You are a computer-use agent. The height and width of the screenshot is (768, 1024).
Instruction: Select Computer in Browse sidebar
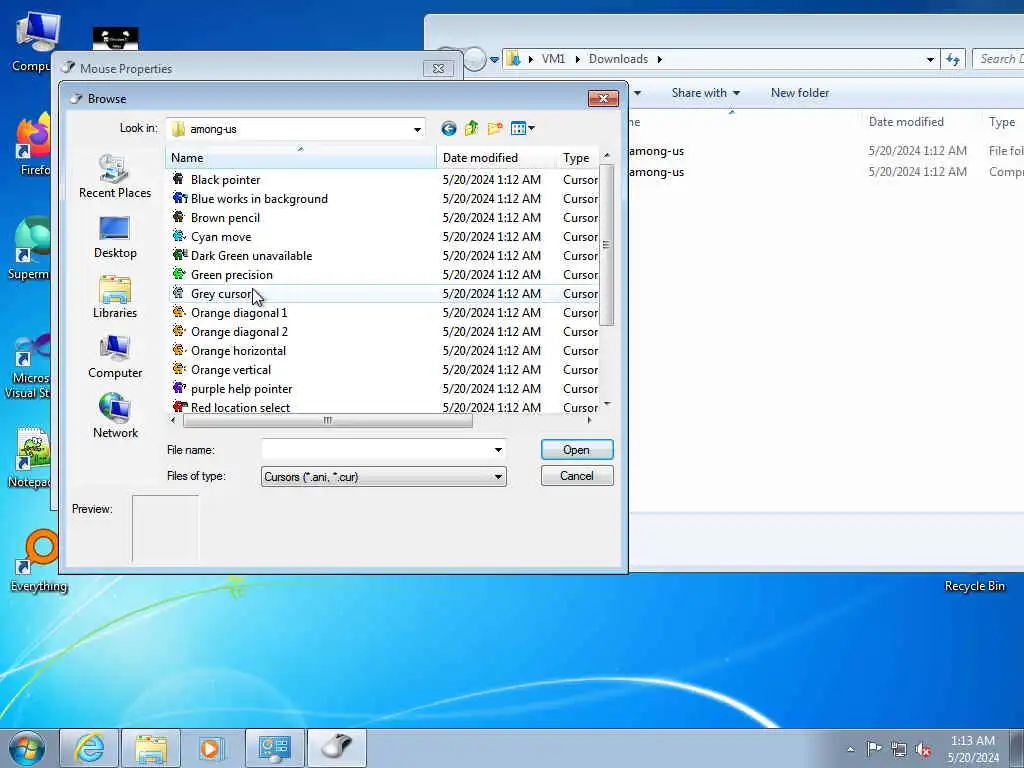(x=115, y=357)
